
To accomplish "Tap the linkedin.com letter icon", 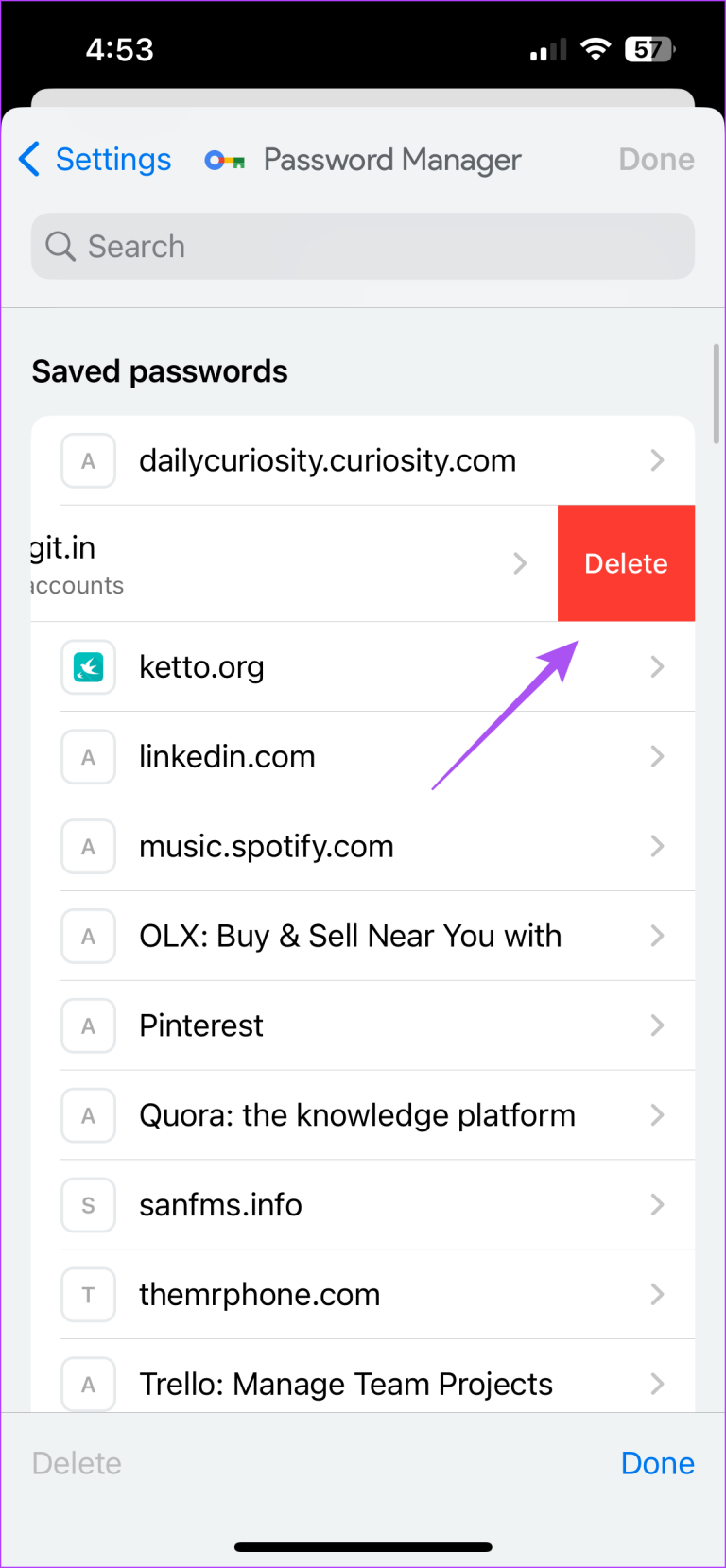I will [x=88, y=756].
